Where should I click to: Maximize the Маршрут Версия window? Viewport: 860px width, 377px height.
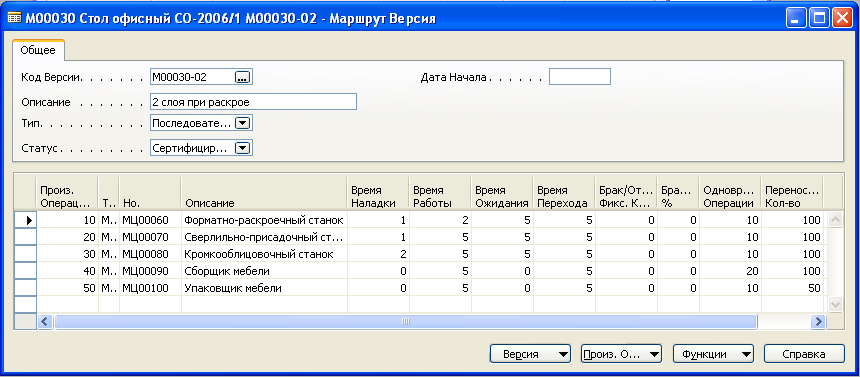(819, 19)
